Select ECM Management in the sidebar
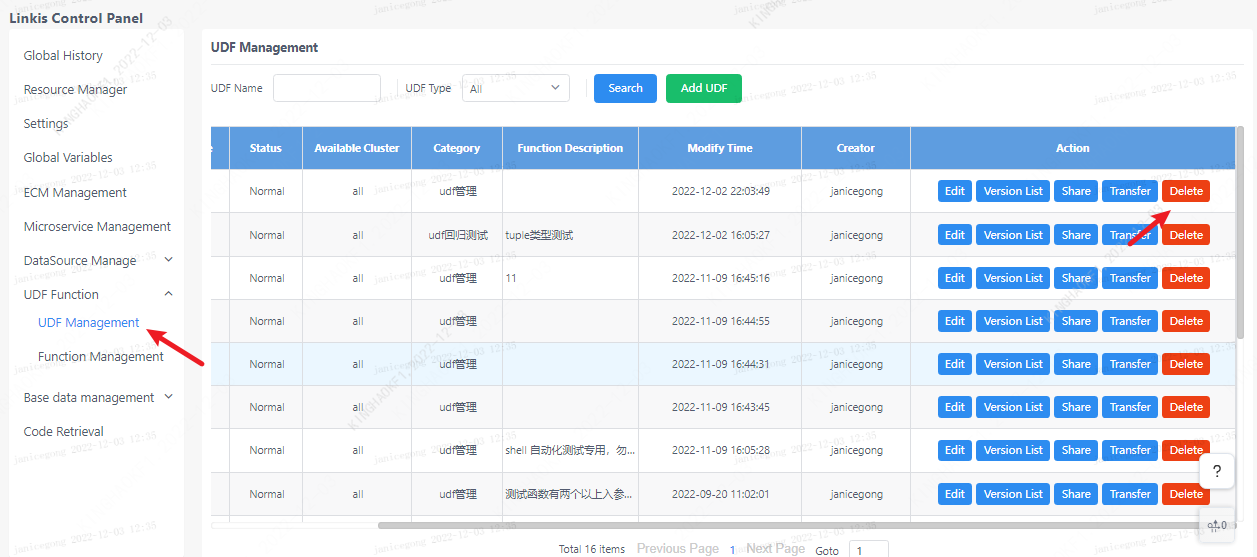This screenshot has height=557, width=1257. [75, 192]
